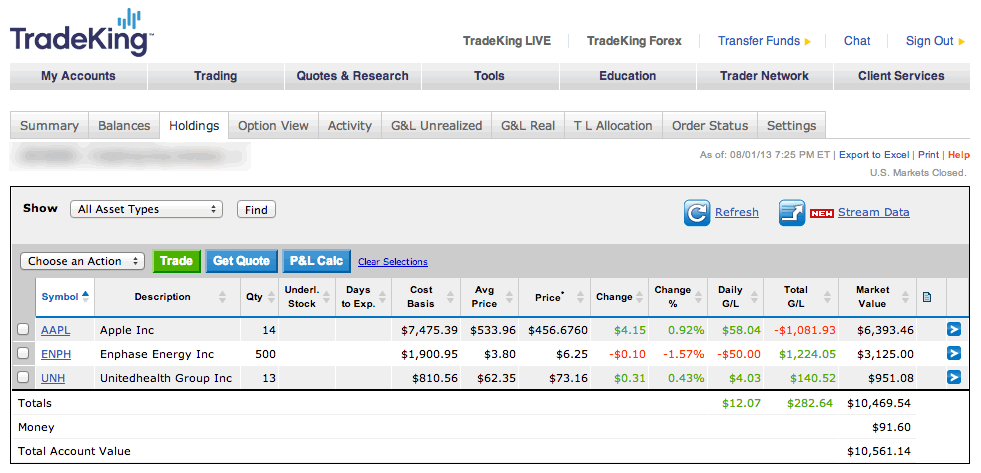Click sort arrows on Change % column
Viewport: 981px width, 473px height.
tap(700, 297)
